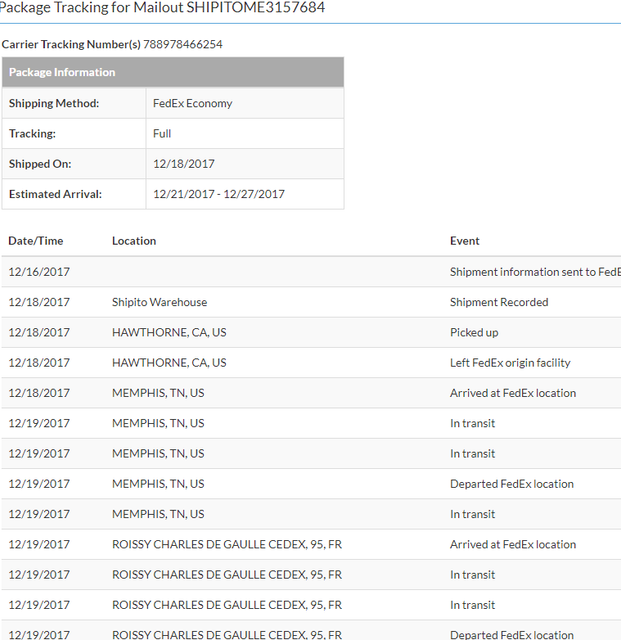Click the Date/Time column header
The width and height of the screenshot is (621, 640).
tap(36, 241)
